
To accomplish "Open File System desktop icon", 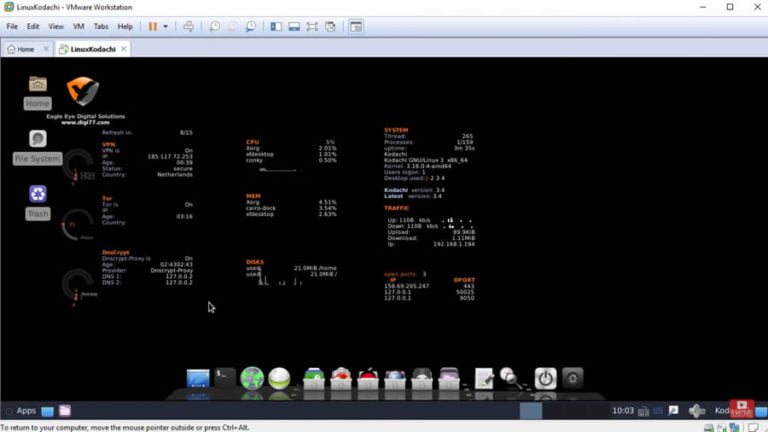I will click(38, 146).
